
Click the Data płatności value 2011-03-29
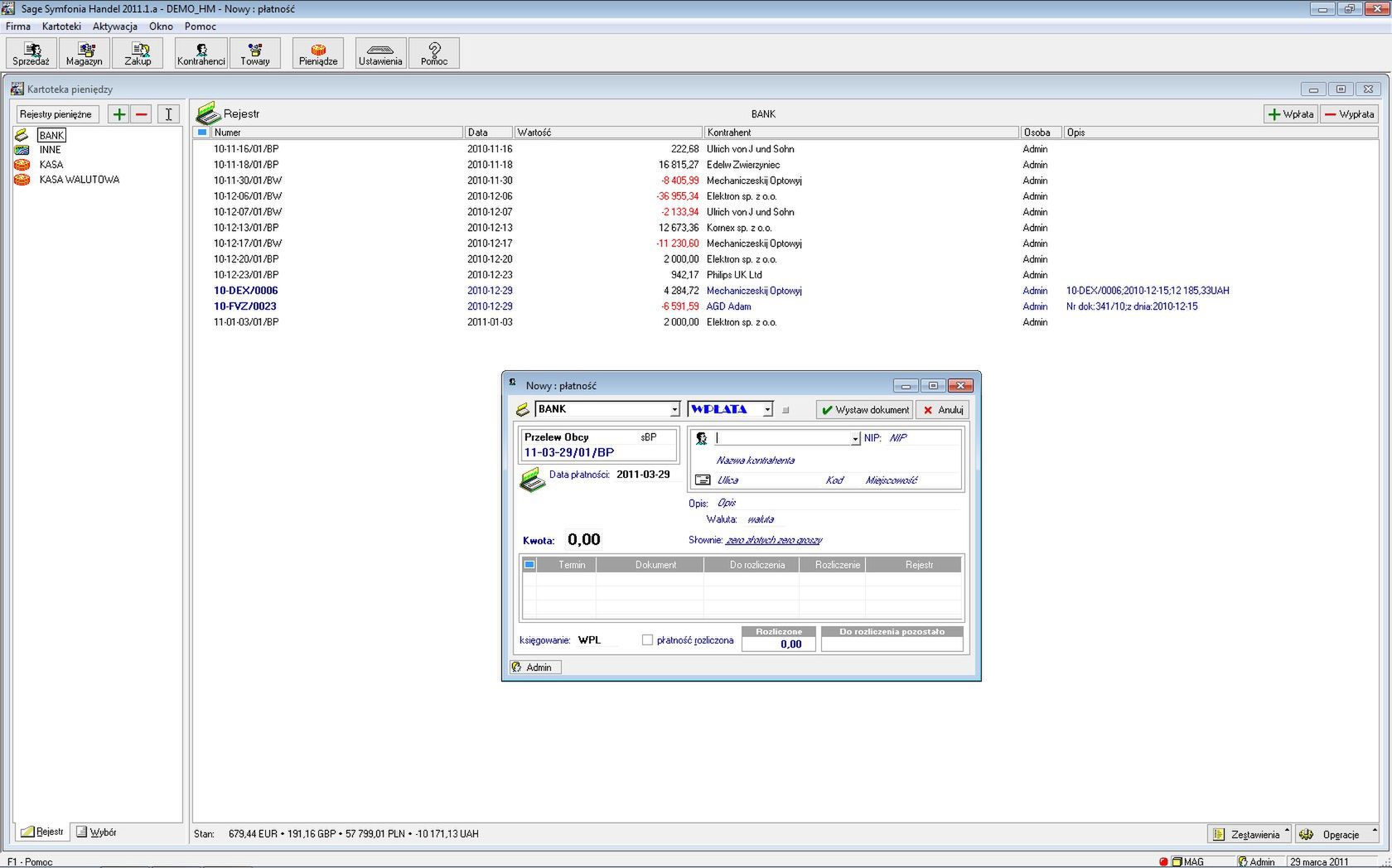click(x=643, y=475)
